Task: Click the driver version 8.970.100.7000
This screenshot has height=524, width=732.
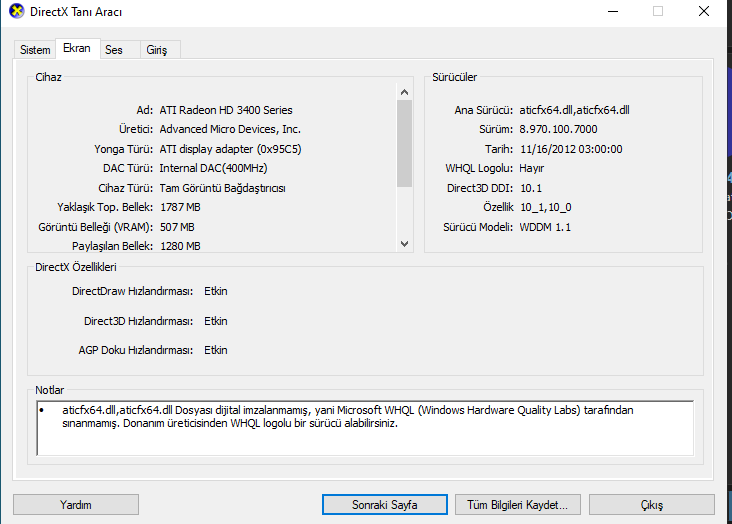Action: click(x=558, y=129)
